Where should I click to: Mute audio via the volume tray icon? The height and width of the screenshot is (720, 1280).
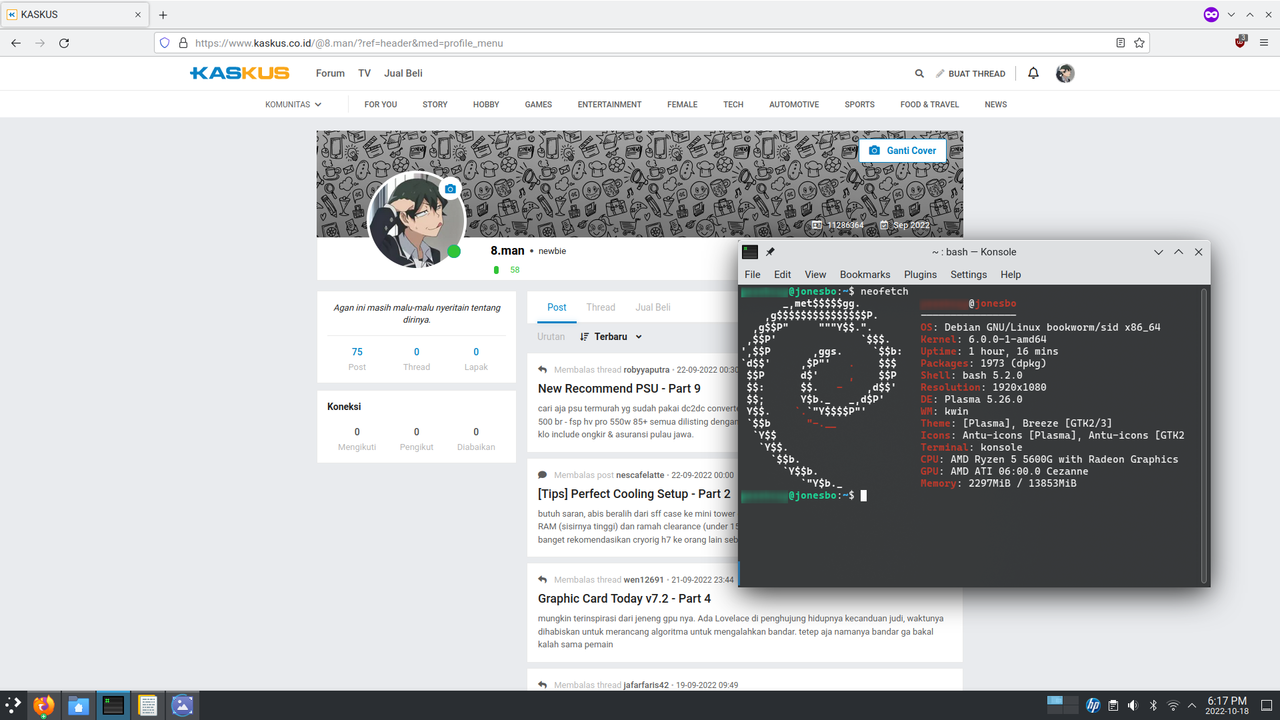tap(1133, 705)
